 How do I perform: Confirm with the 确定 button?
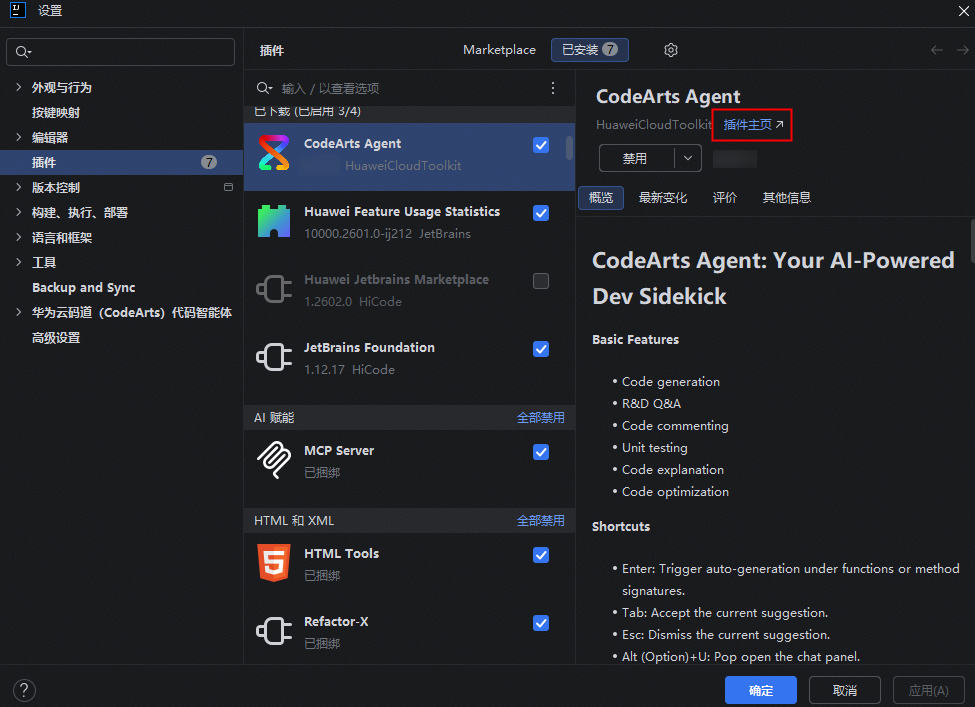(760, 690)
